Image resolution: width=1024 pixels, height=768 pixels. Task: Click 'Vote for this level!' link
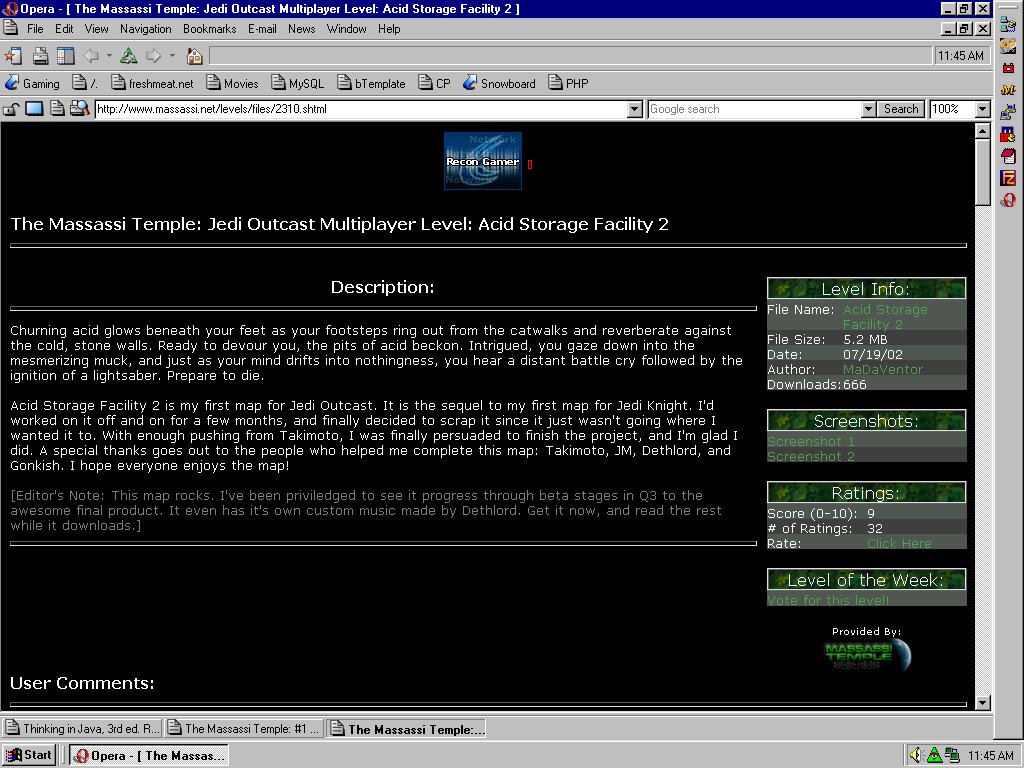tap(828, 600)
